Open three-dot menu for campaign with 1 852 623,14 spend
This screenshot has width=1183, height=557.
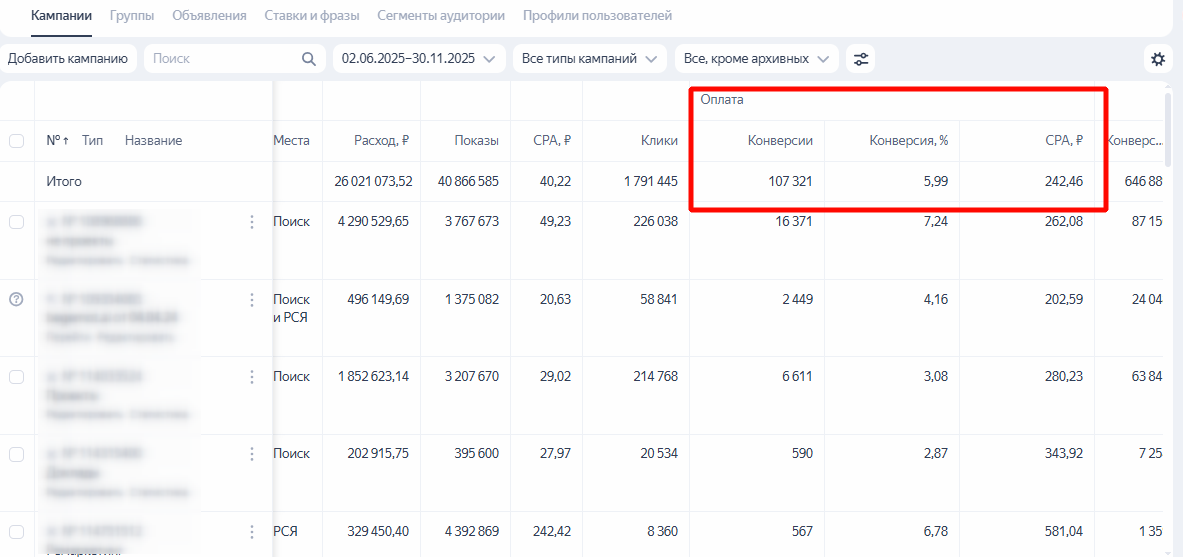coord(252,377)
